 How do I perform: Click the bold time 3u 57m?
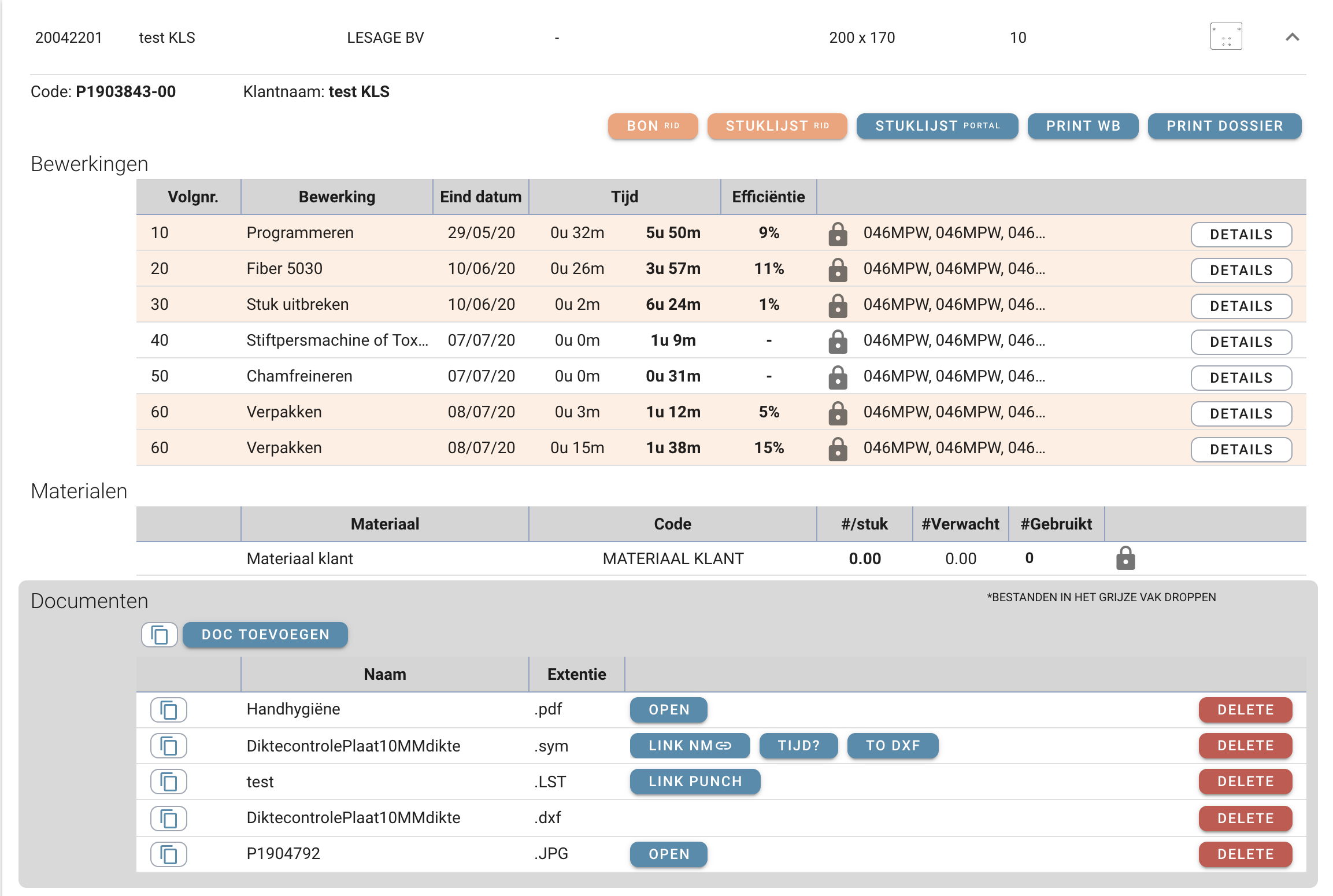pos(673,269)
